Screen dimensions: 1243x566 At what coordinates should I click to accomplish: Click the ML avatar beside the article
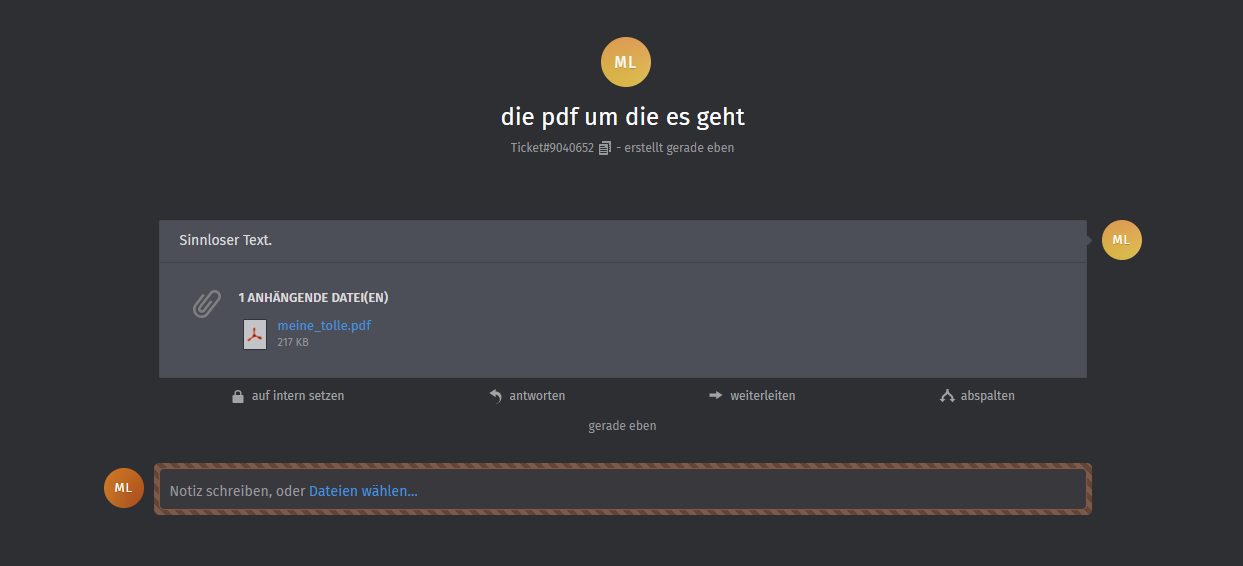[x=1121, y=240]
